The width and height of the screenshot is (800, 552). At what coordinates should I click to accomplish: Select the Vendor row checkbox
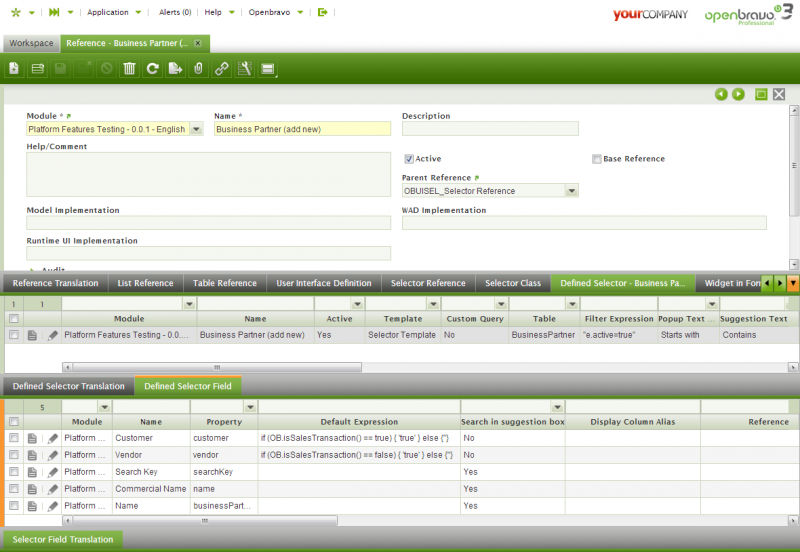pos(14,455)
